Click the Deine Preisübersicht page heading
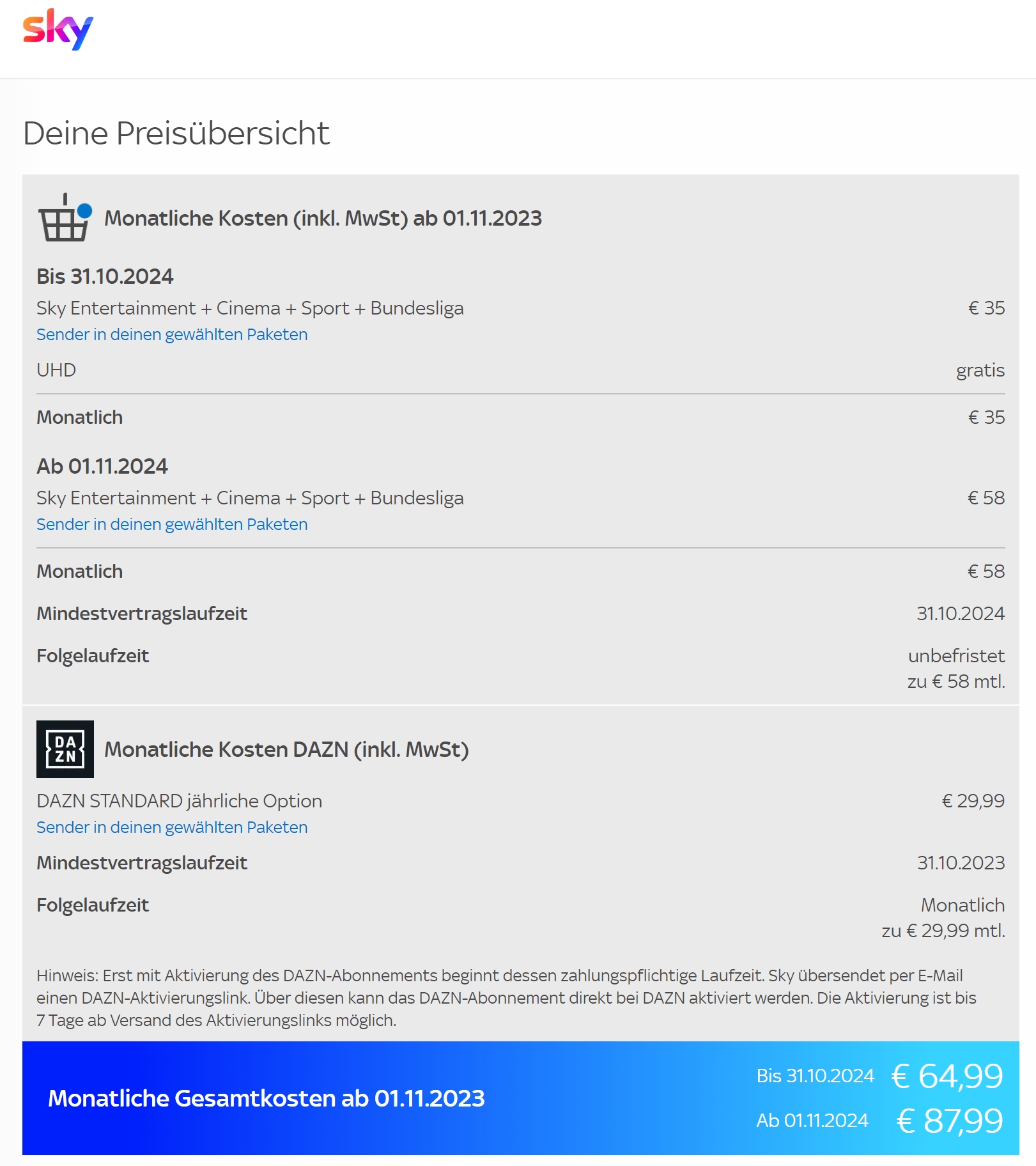 [x=176, y=133]
